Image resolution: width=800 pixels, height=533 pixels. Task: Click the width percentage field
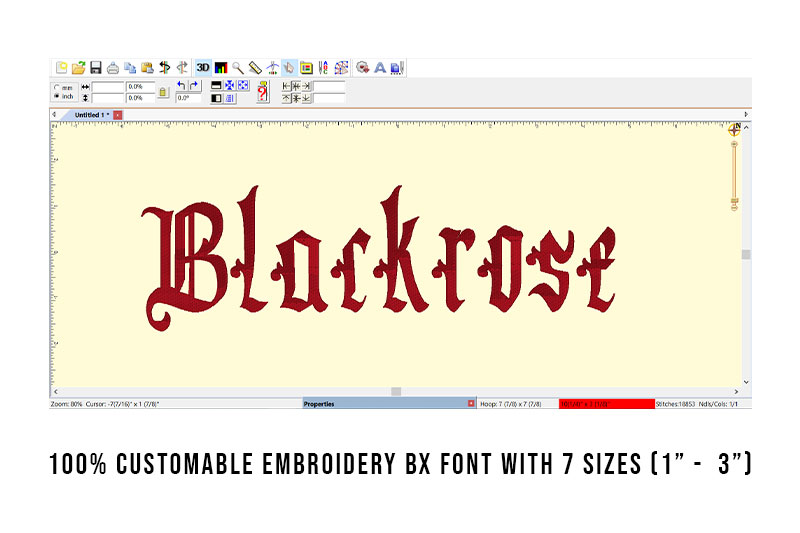140,87
